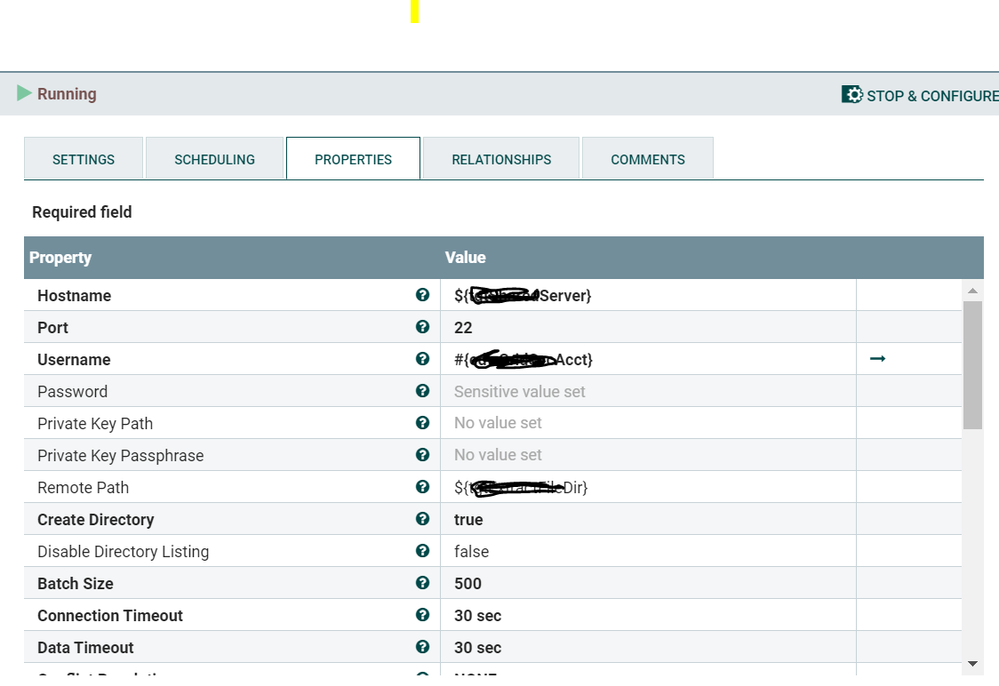Switch to the Comments tab

(648, 159)
